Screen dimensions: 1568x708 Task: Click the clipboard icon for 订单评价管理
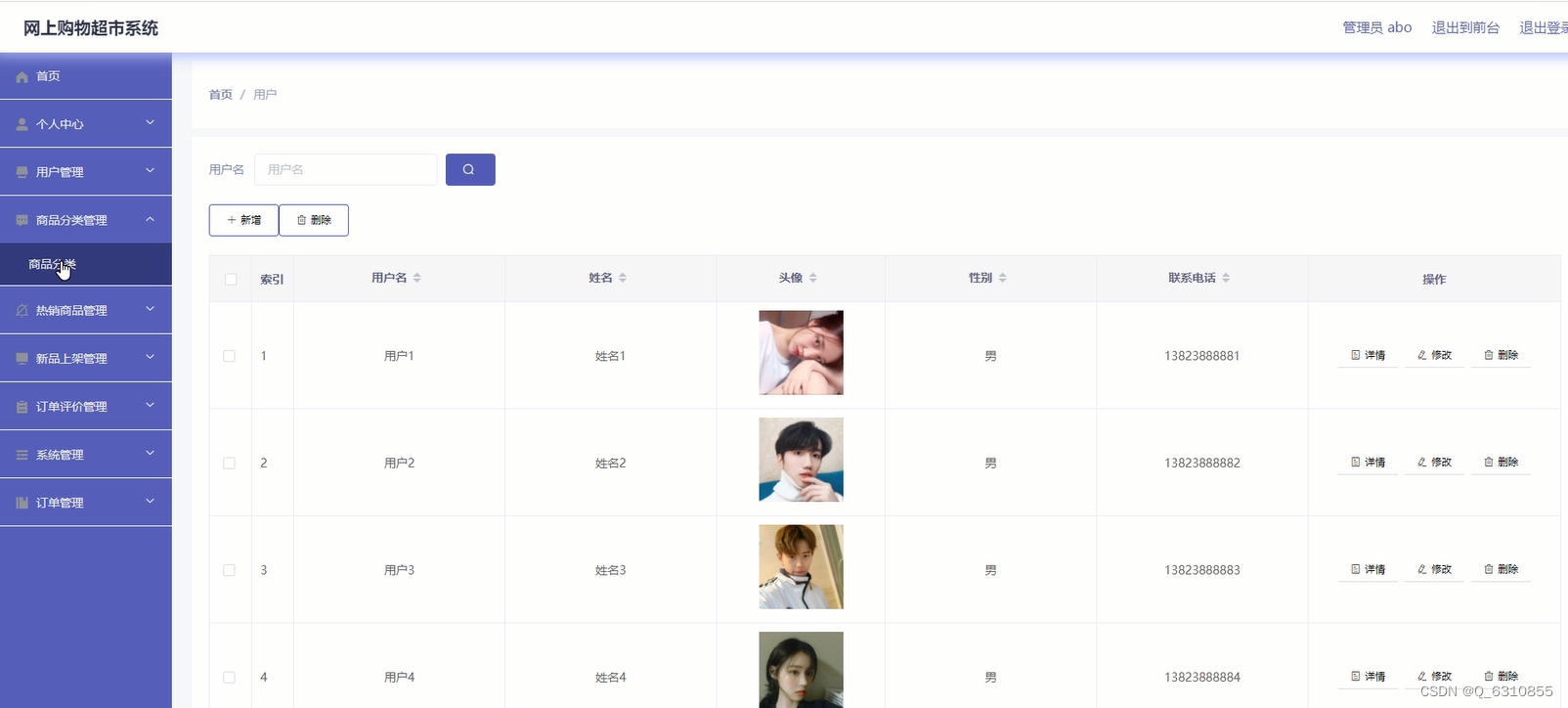point(22,407)
